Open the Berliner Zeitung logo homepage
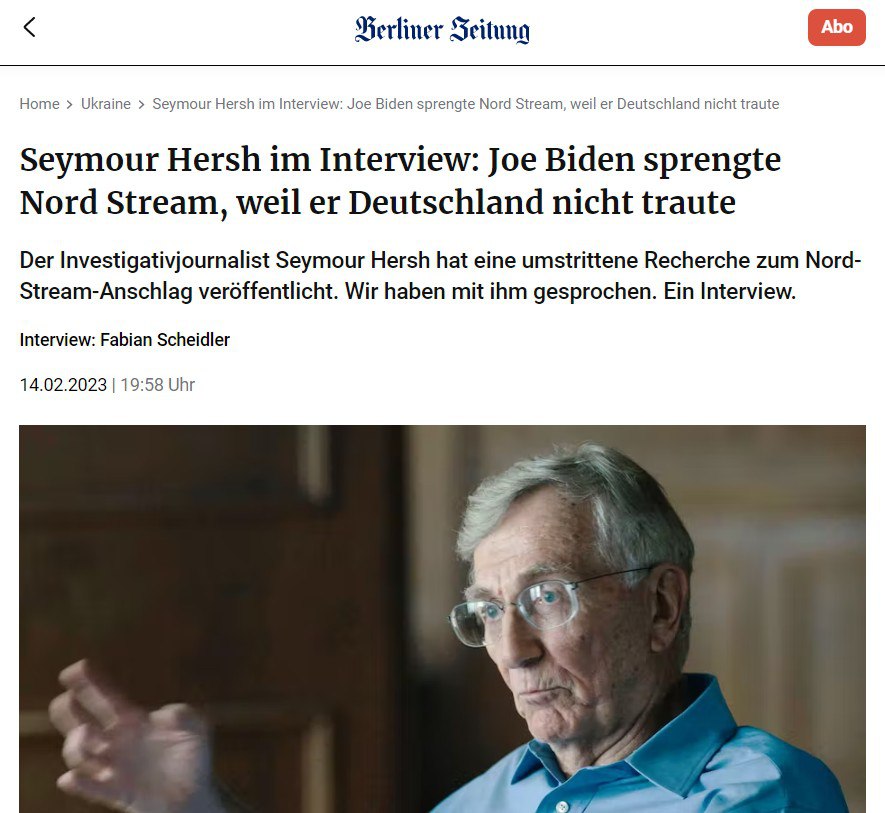The height and width of the screenshot is (813, 885). point(442,29)
